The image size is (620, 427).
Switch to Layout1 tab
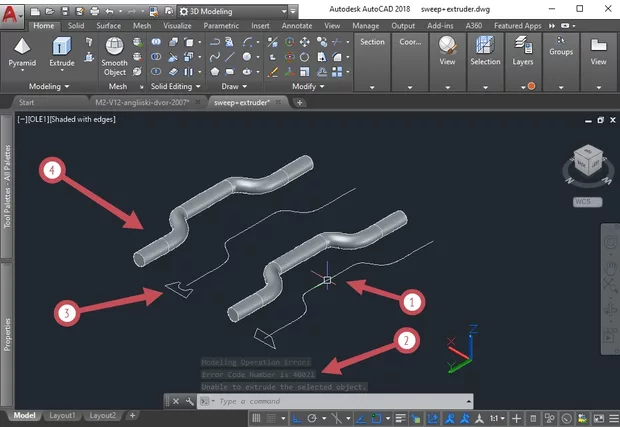point(62,416)
